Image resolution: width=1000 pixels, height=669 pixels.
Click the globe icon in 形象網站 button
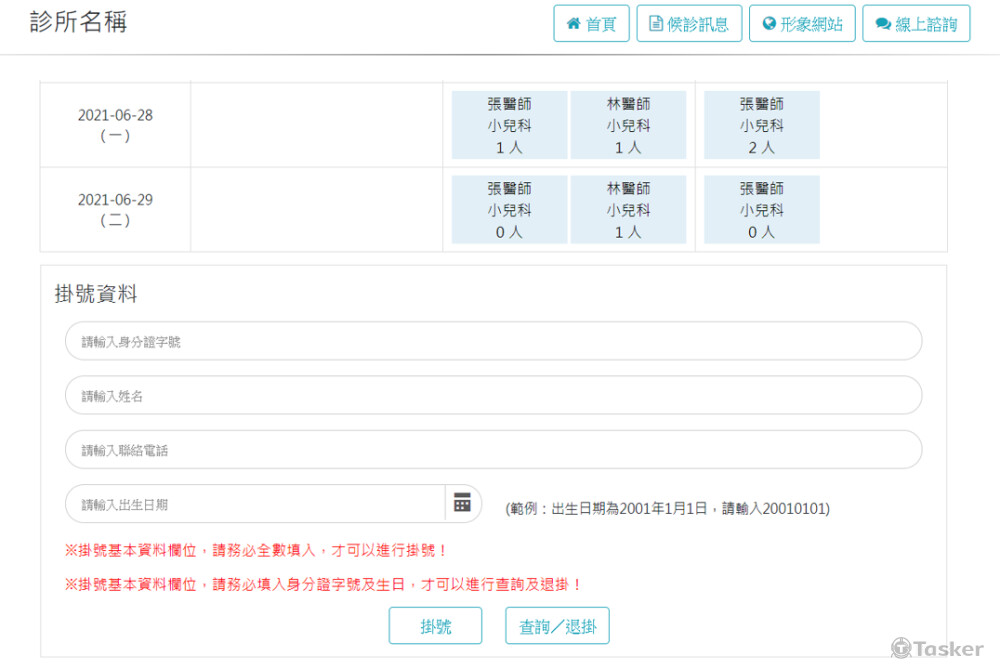coord(769,24)
